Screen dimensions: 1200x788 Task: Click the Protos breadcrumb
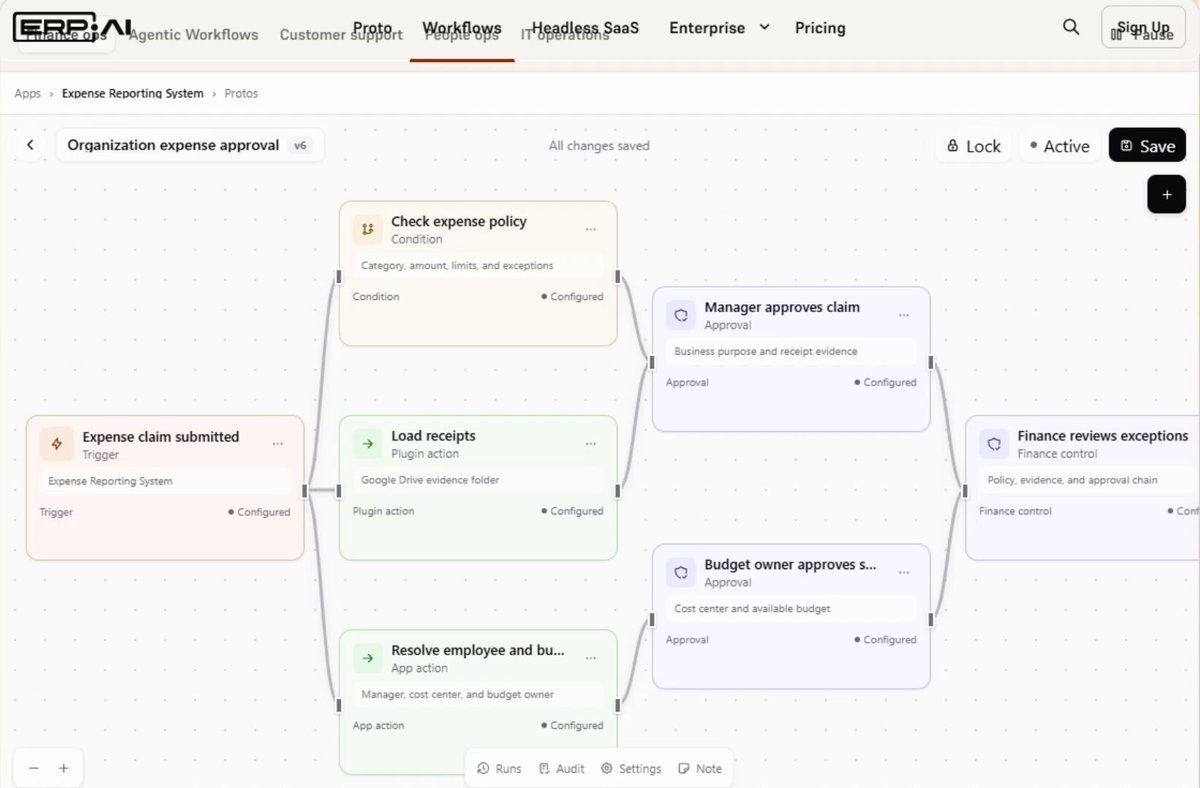click(241, 93)
